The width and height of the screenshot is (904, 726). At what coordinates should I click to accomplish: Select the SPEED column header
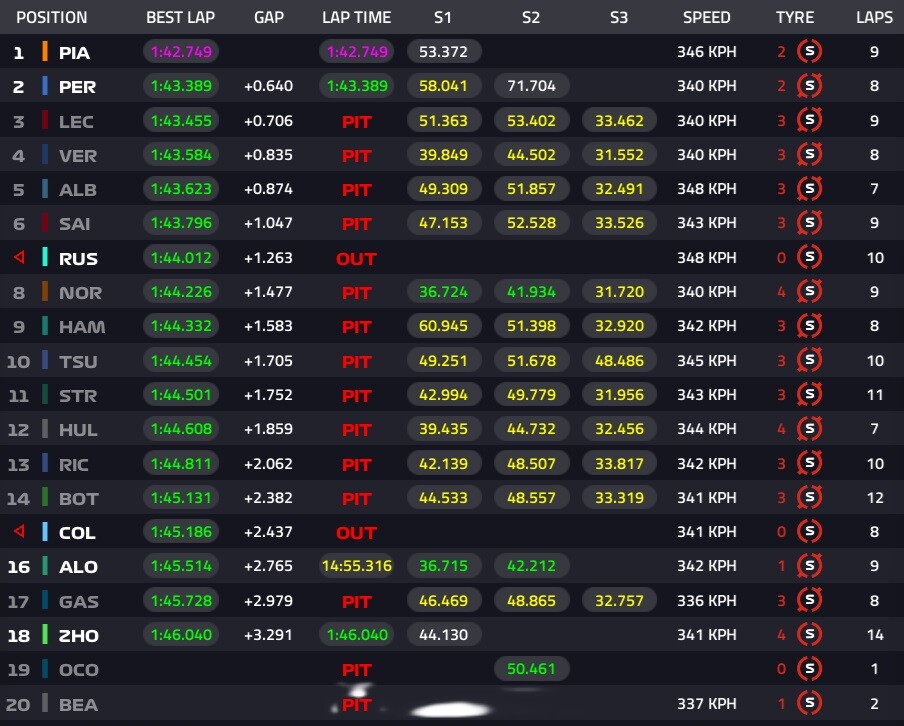coord(706,17)
